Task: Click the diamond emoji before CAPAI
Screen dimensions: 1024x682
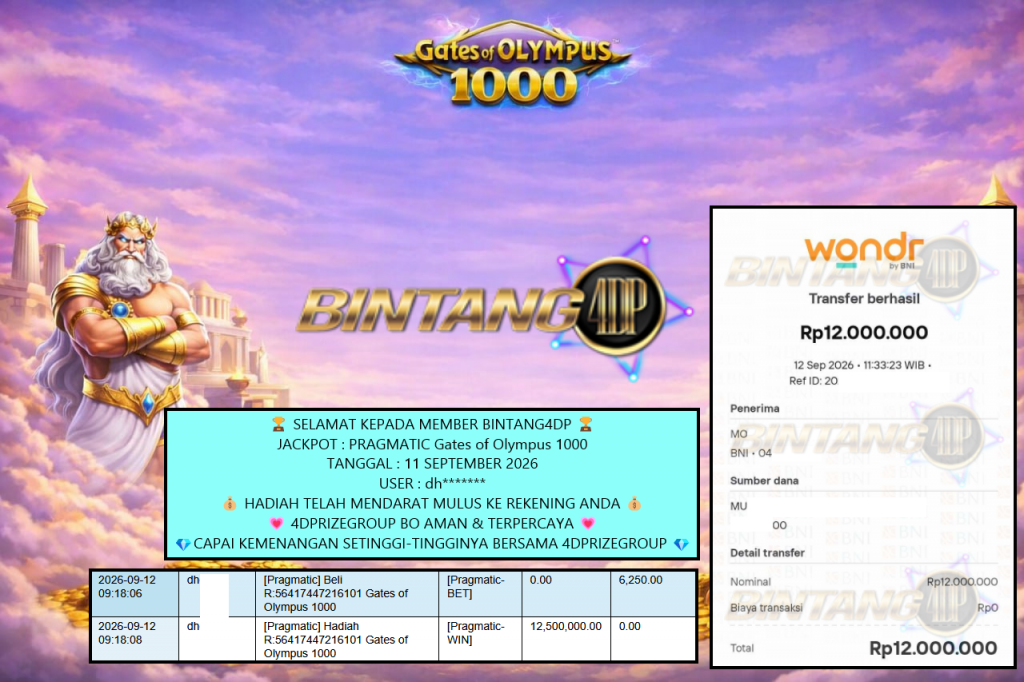Action: click(x=183, y=544)
